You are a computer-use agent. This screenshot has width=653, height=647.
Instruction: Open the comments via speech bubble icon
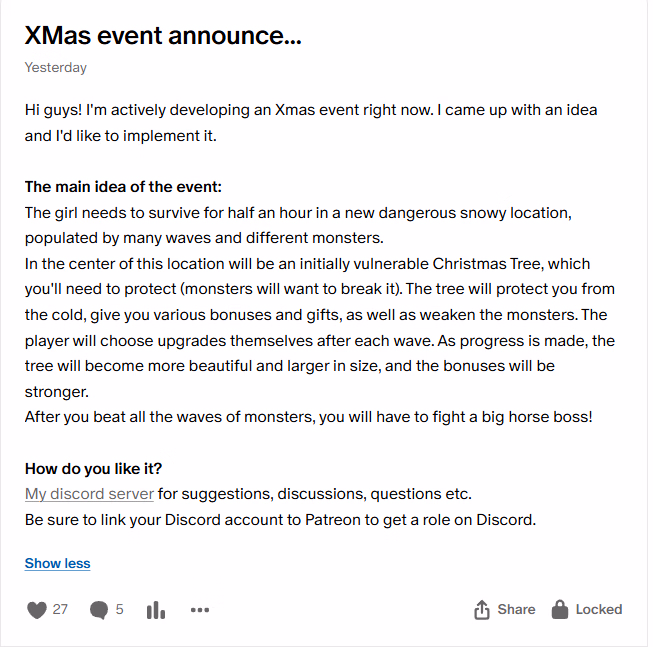[99, 610]
